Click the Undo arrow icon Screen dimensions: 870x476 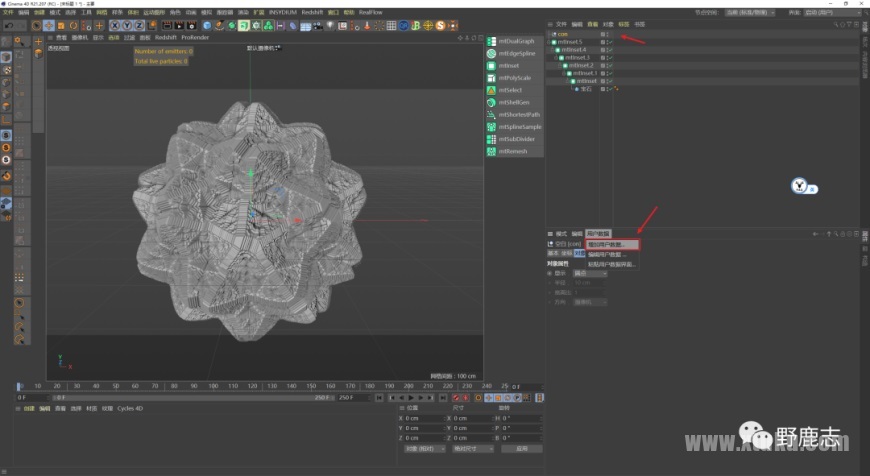click(x=9, y=26)
